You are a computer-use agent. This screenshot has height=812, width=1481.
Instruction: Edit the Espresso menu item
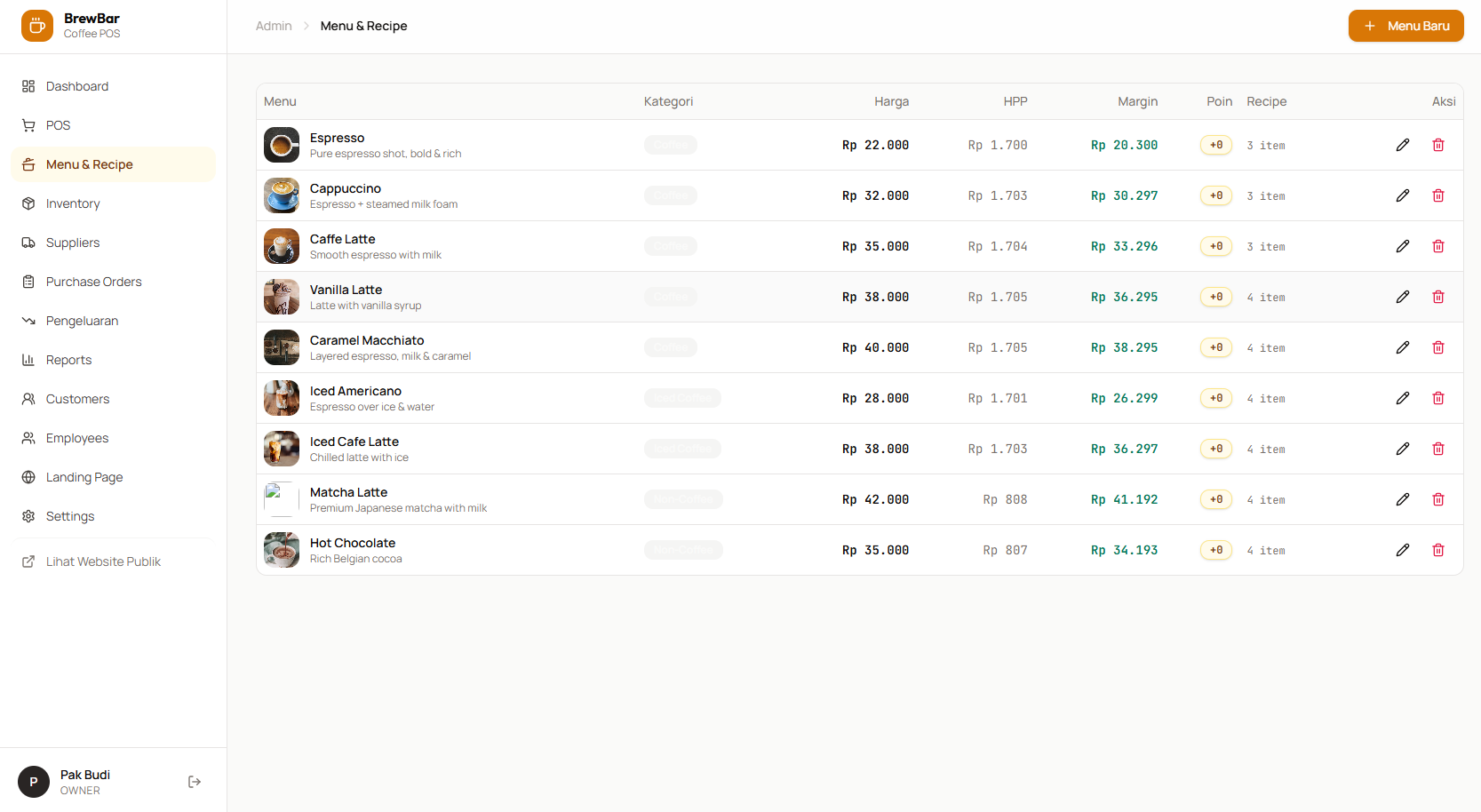tap(1403, 145)
